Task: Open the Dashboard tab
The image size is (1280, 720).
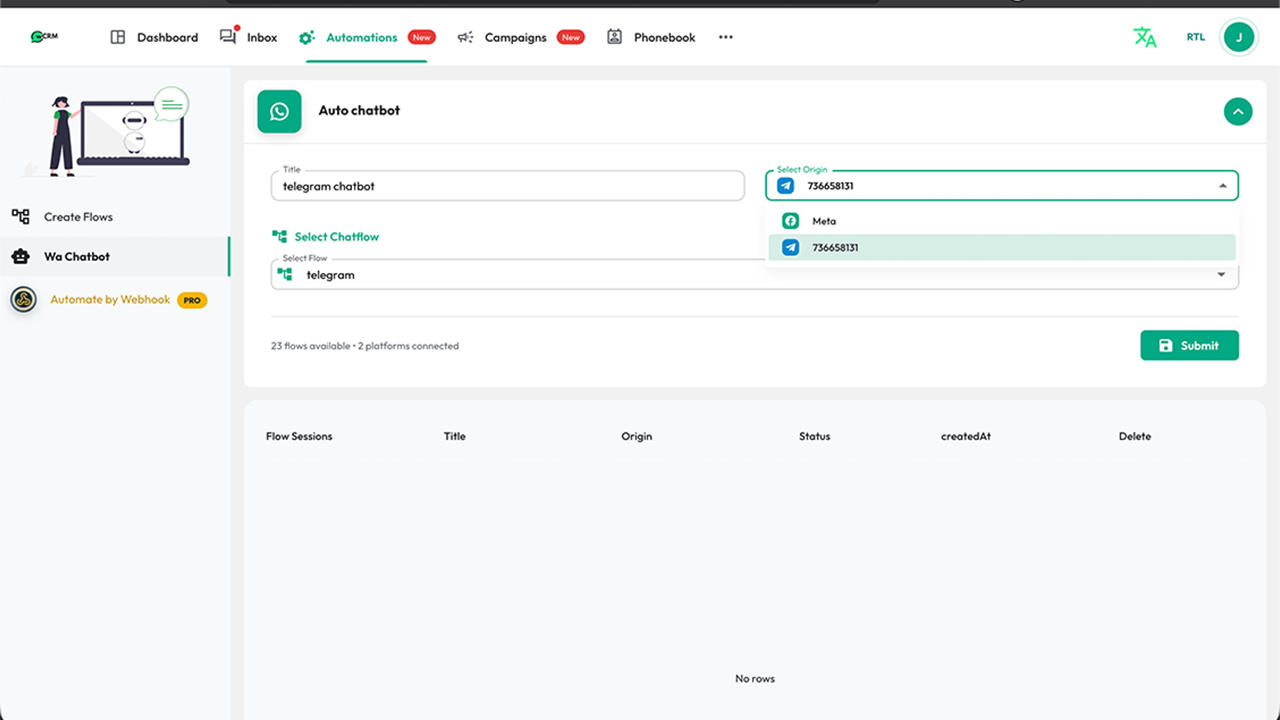Action: click(x=154, y=37)
